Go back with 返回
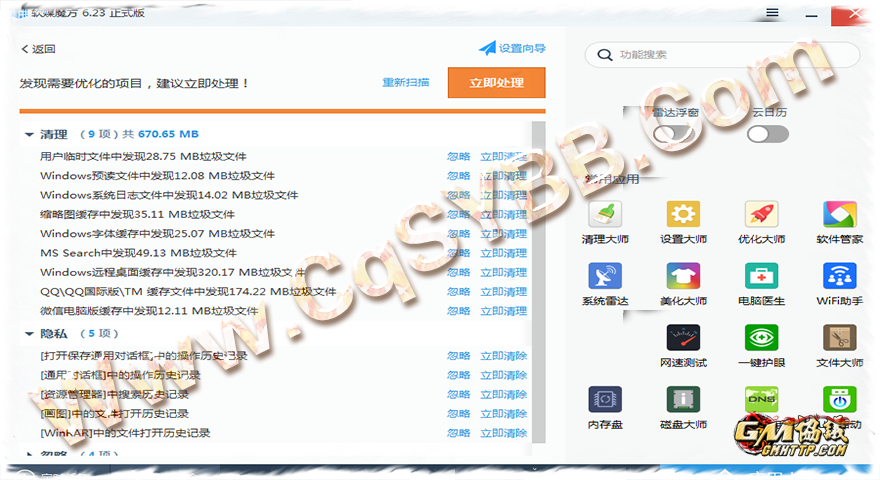 point(38,49)
